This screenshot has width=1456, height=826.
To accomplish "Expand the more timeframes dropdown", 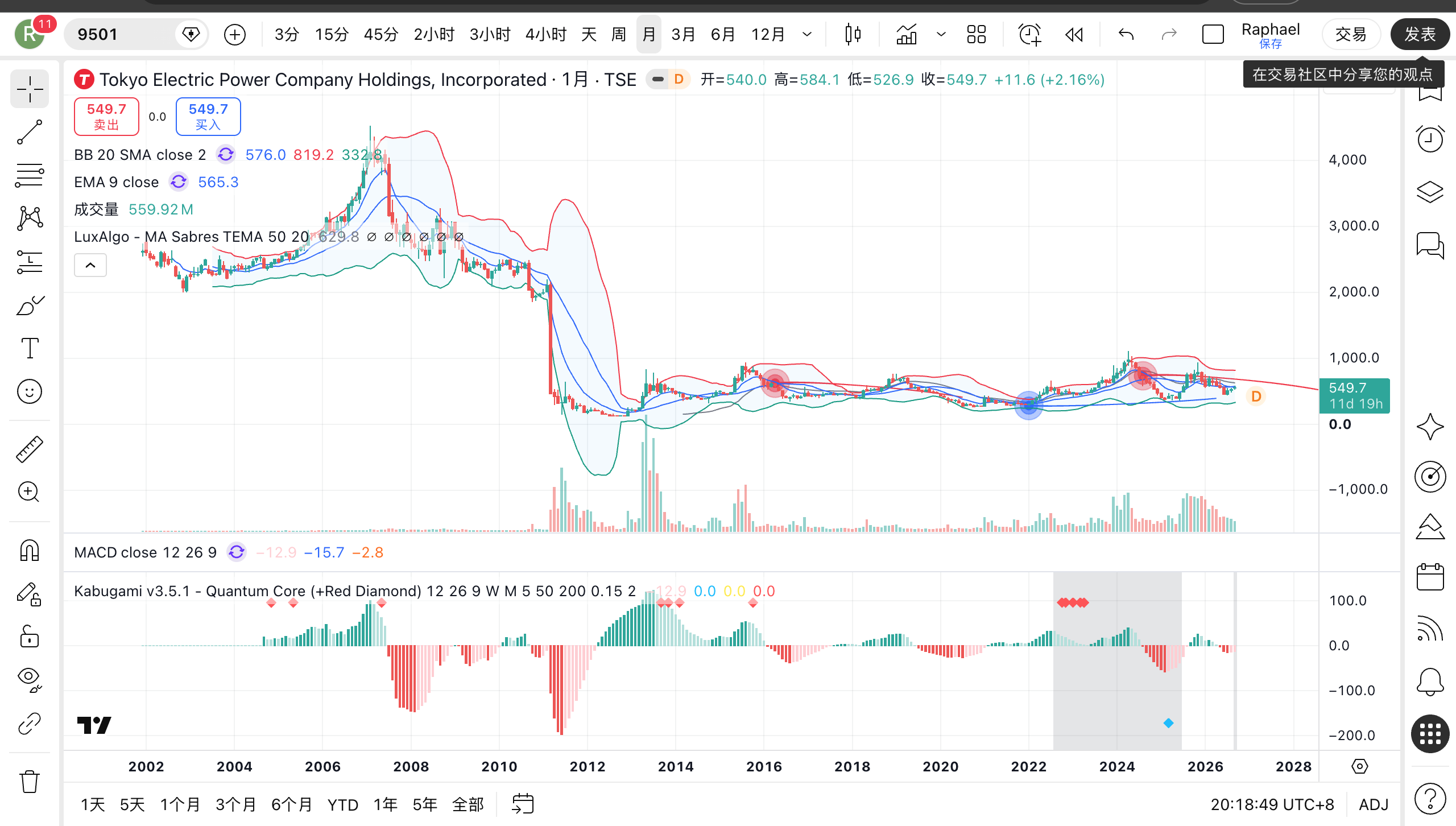I will [x=807, y=35].
